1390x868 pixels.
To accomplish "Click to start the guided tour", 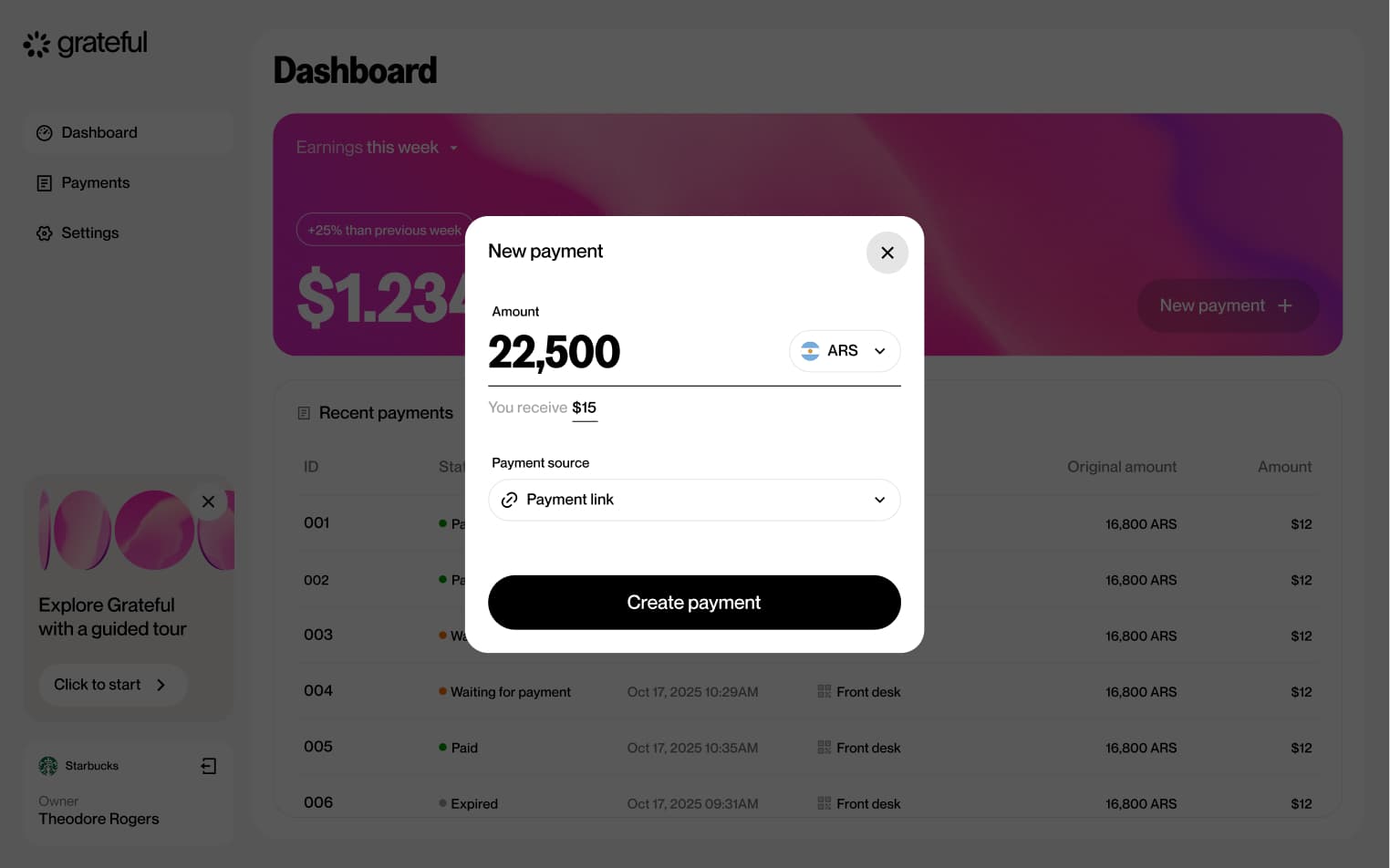I will coord(111,685).
